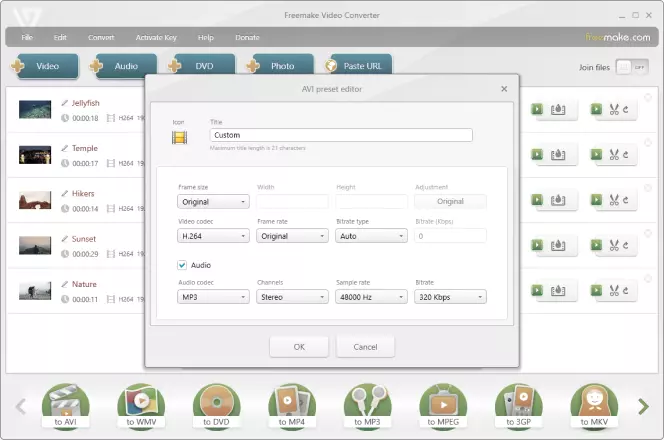664x440 pixels.
Task: Confirm the preset with OK
Action: [299, 347]
